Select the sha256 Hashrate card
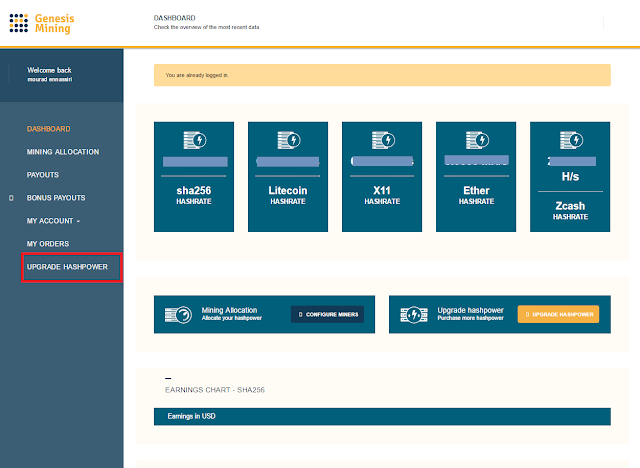This screenshot has height=468, width=640. [194, 177]
